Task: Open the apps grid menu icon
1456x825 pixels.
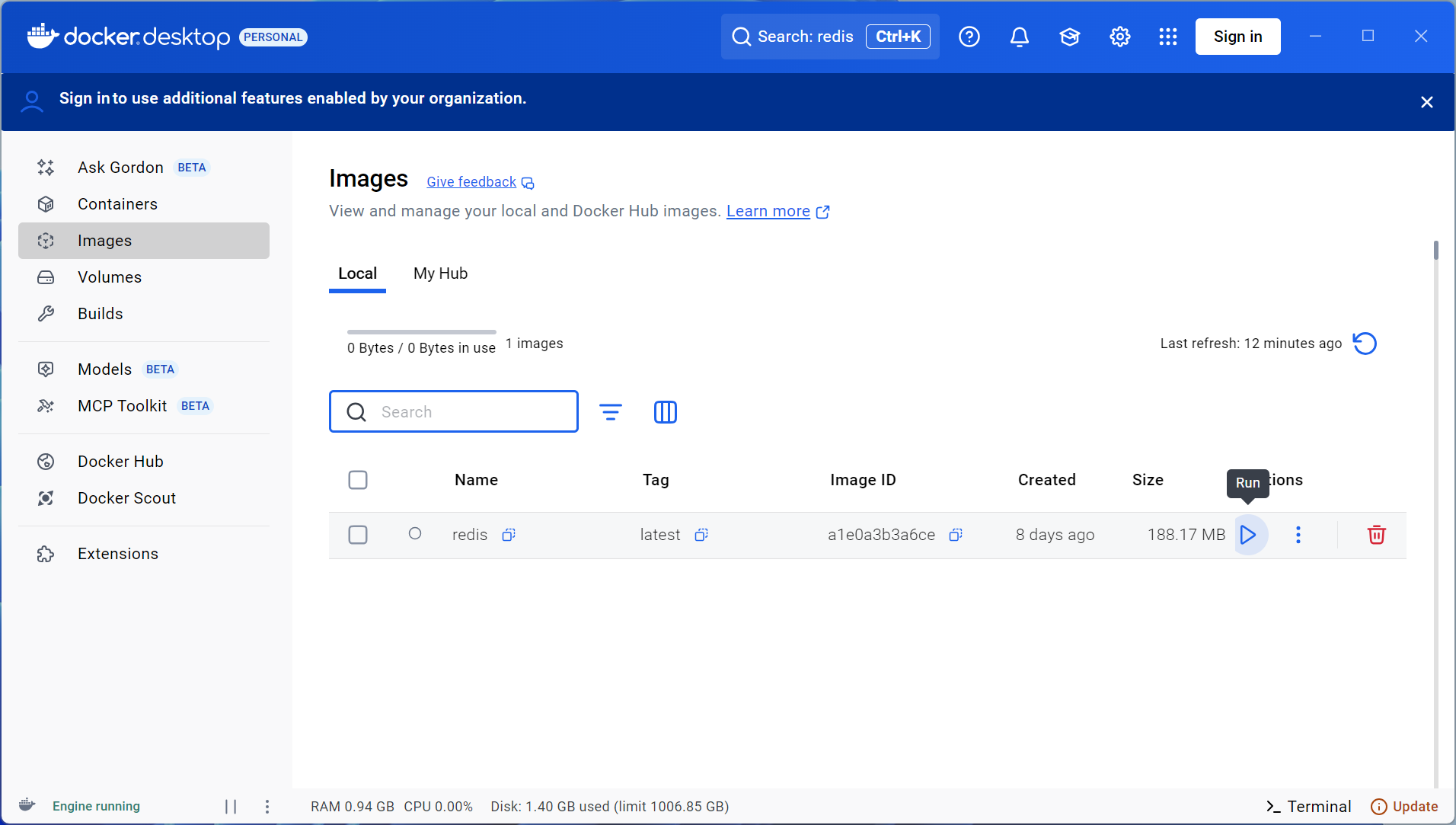Action: tap(1168, 37)
